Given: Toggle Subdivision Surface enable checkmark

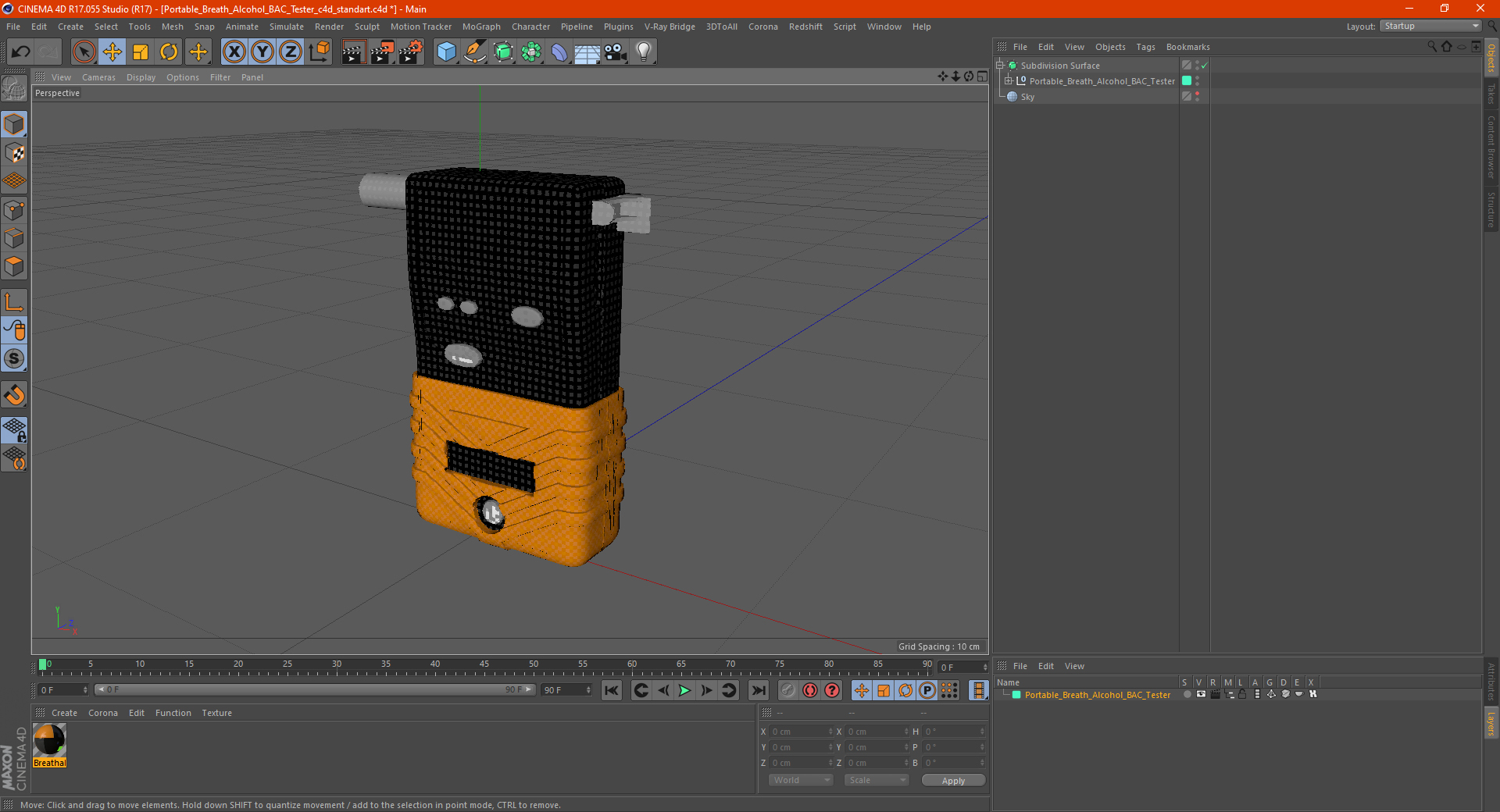Looking at the screenshot, I should click(x=1205, y=66).
